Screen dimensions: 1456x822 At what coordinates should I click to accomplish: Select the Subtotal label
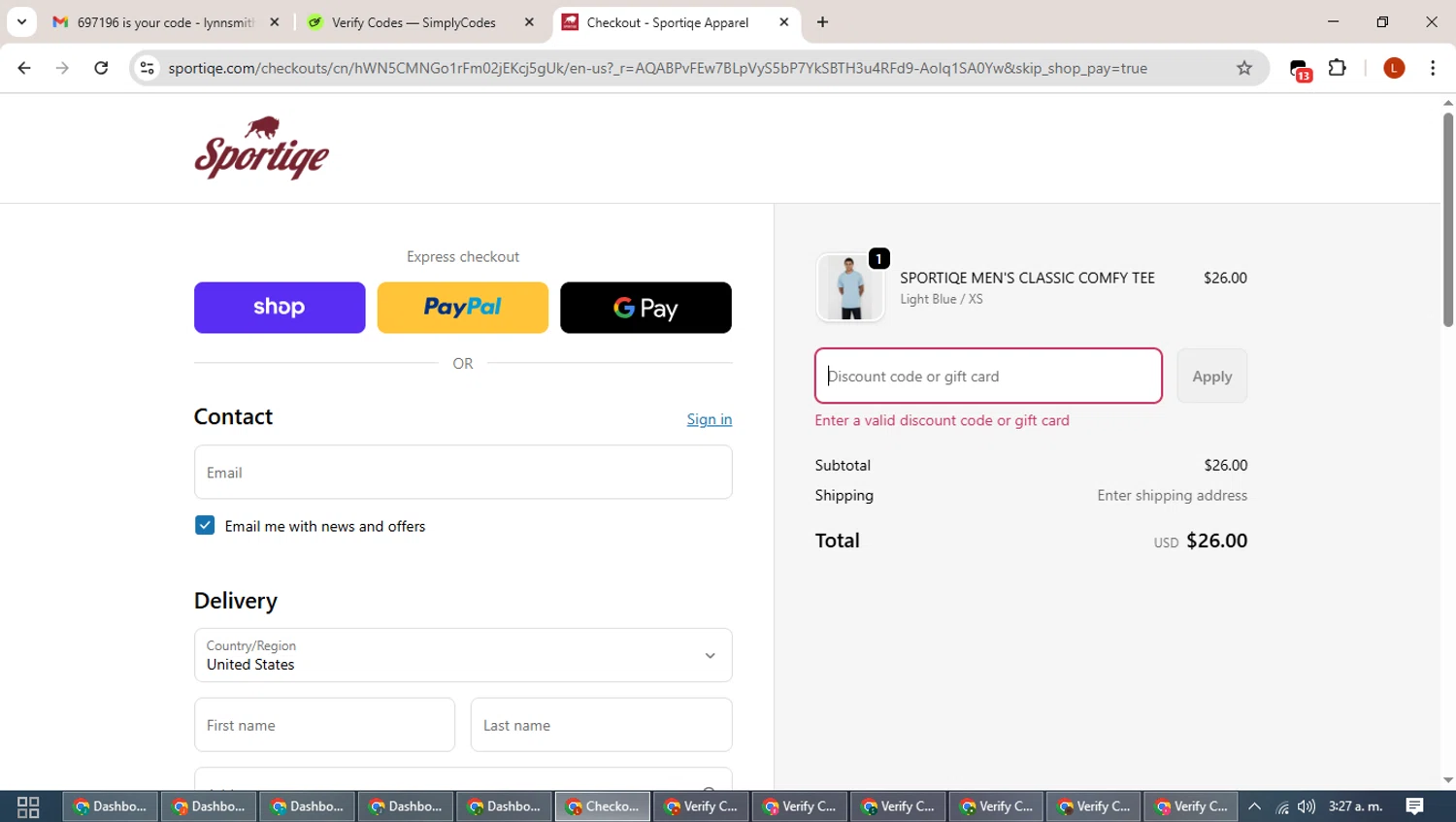coord(843,465)
